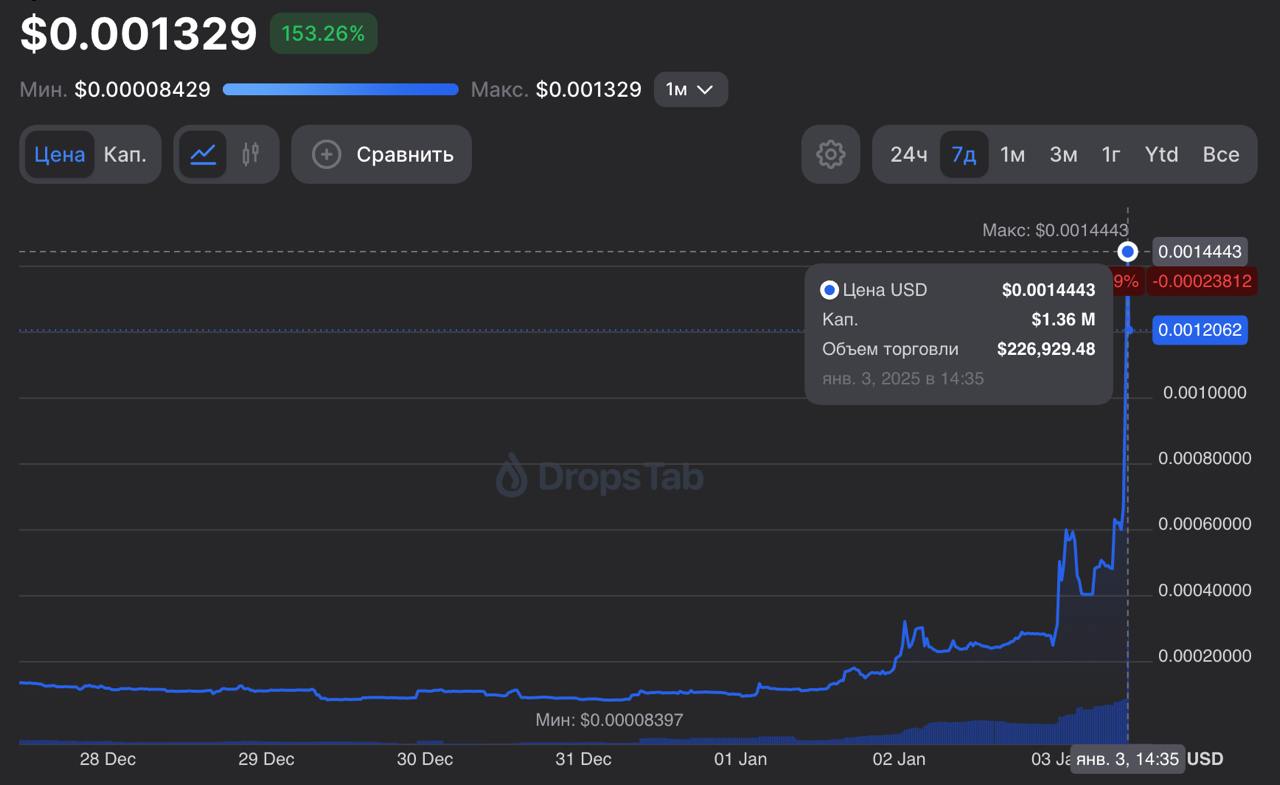Switch to candlestick chart view
This screenshot has width=1280, height=785.
[x=250, y=154]
